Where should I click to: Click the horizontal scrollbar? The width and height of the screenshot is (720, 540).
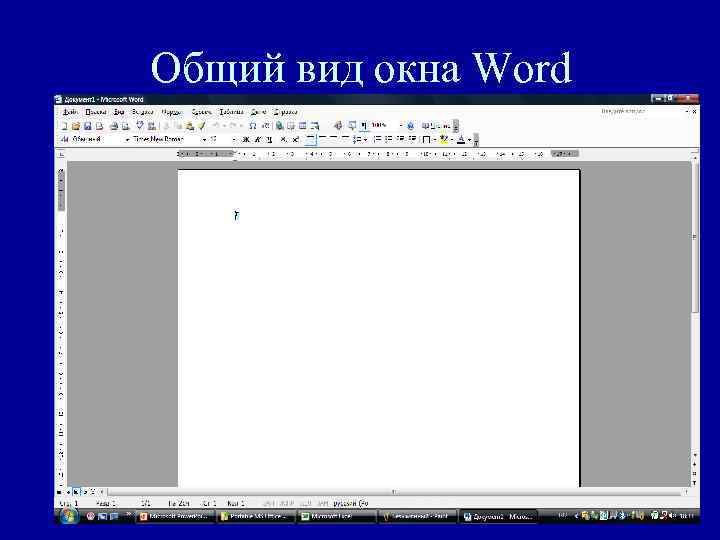tap(394, 492)
